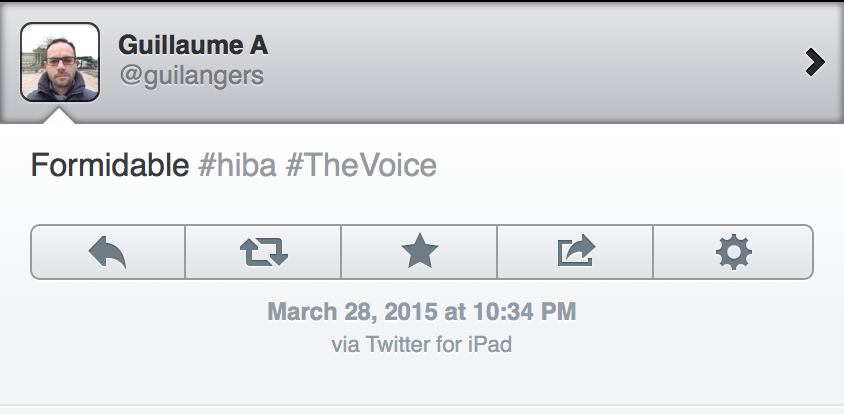Select the "Twitter for iPad" source text
The height and width of the screenshot is (414, 844).
[x=438, y=344]
